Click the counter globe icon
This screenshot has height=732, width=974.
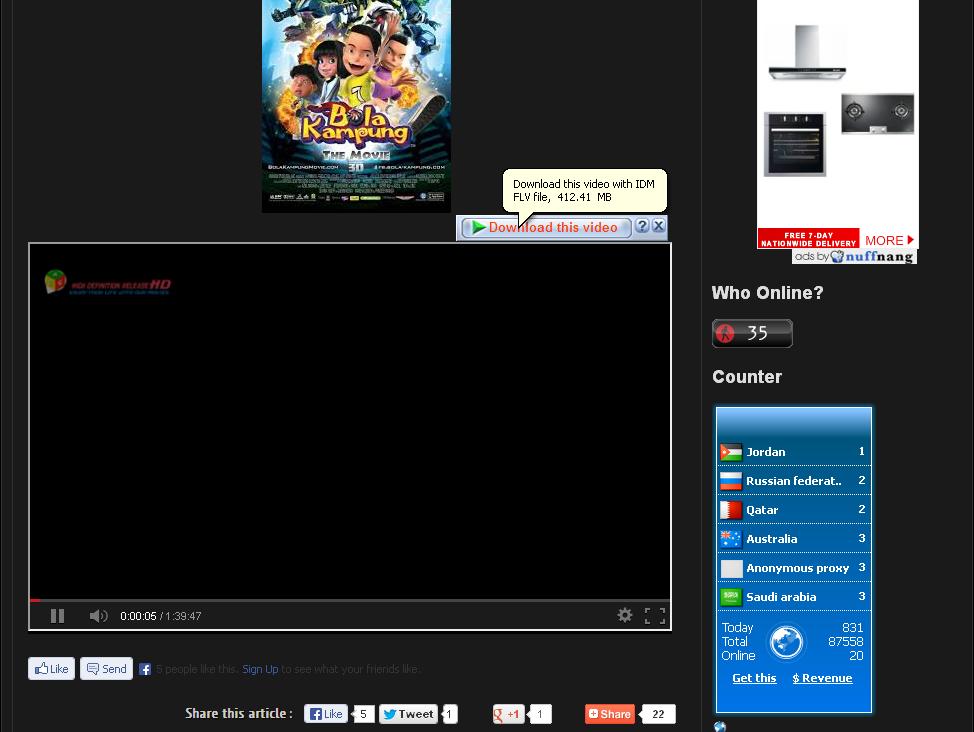click(x=786, y=642)
